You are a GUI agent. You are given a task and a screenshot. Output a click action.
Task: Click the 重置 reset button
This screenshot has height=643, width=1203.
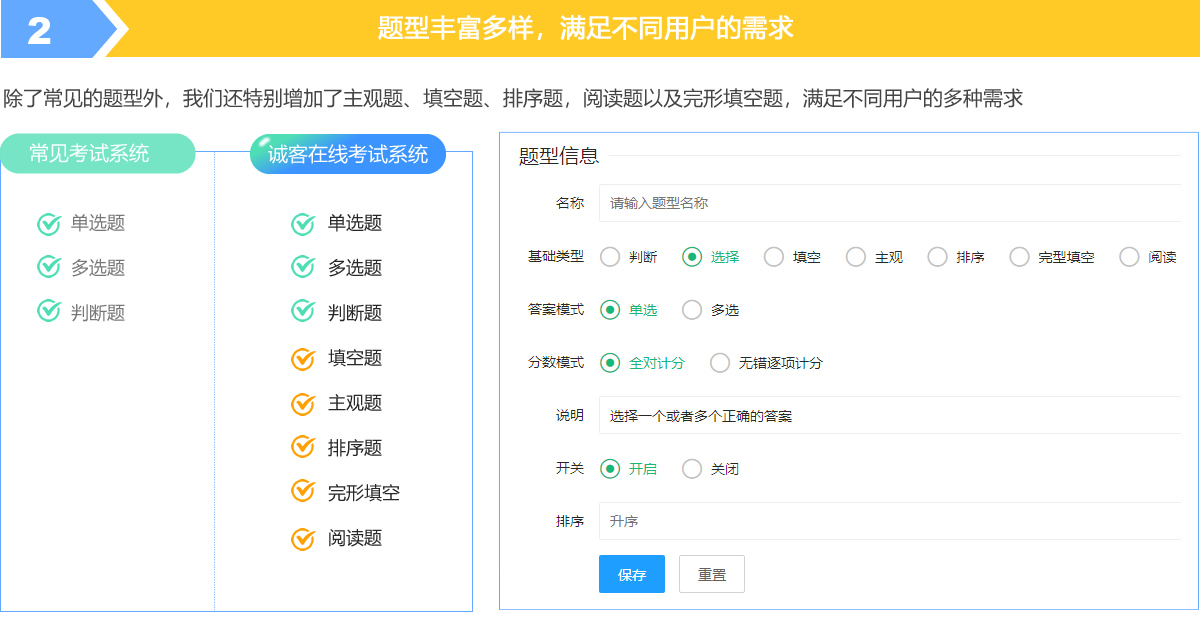(x=712, y=574)
